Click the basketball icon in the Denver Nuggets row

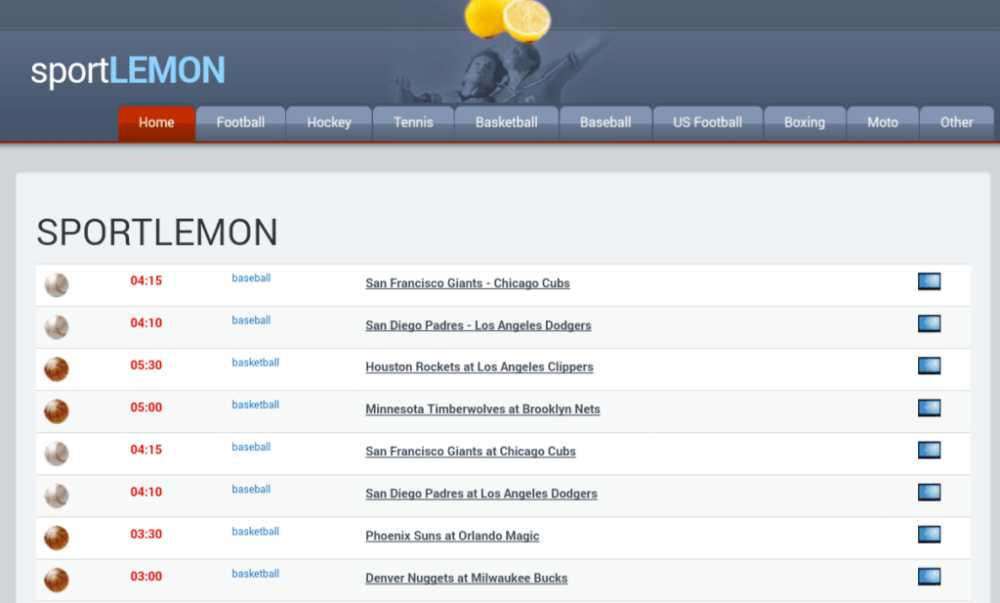coord(56,579)
